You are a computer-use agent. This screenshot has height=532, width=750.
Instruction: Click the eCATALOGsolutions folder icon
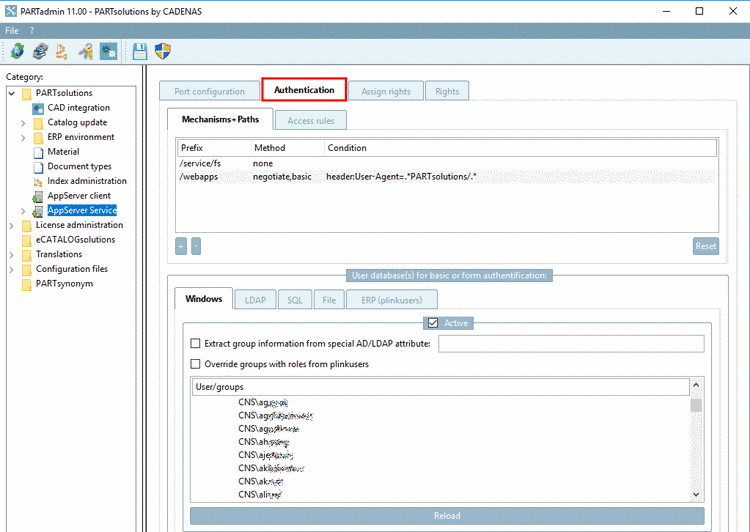[x=27, y=241]
